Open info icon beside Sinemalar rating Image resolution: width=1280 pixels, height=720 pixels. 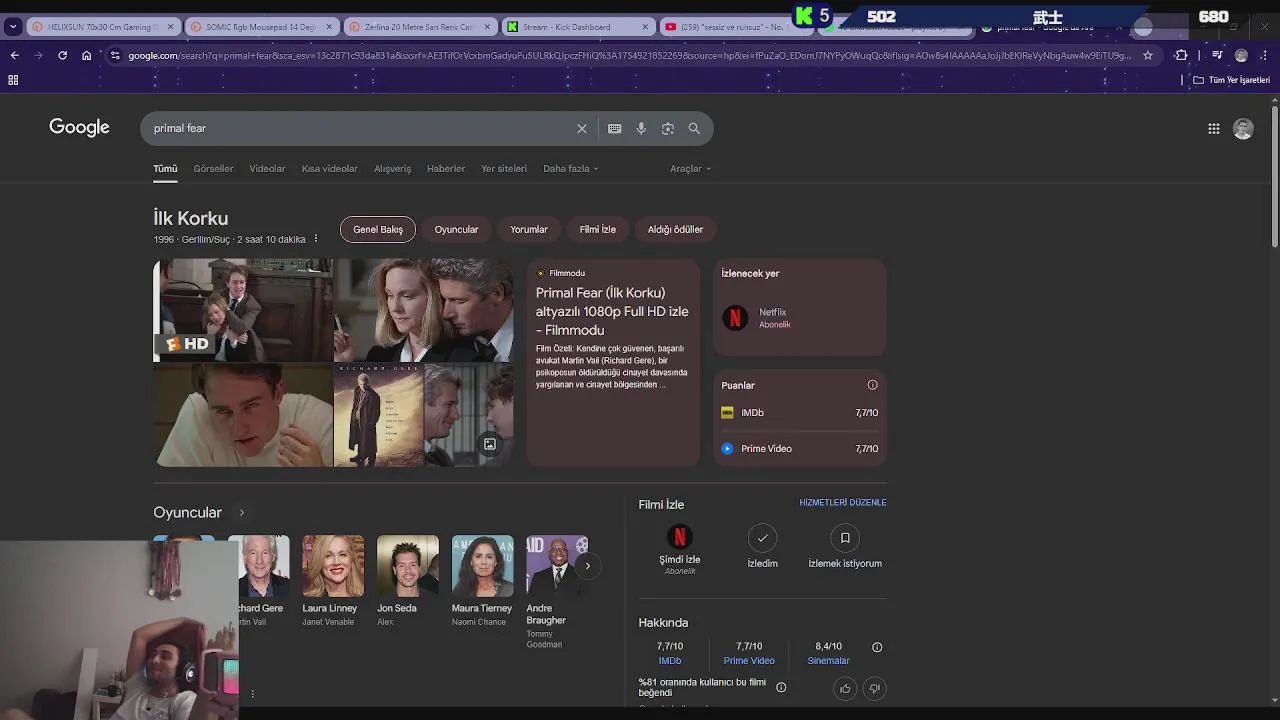click(x=877, y=647)
